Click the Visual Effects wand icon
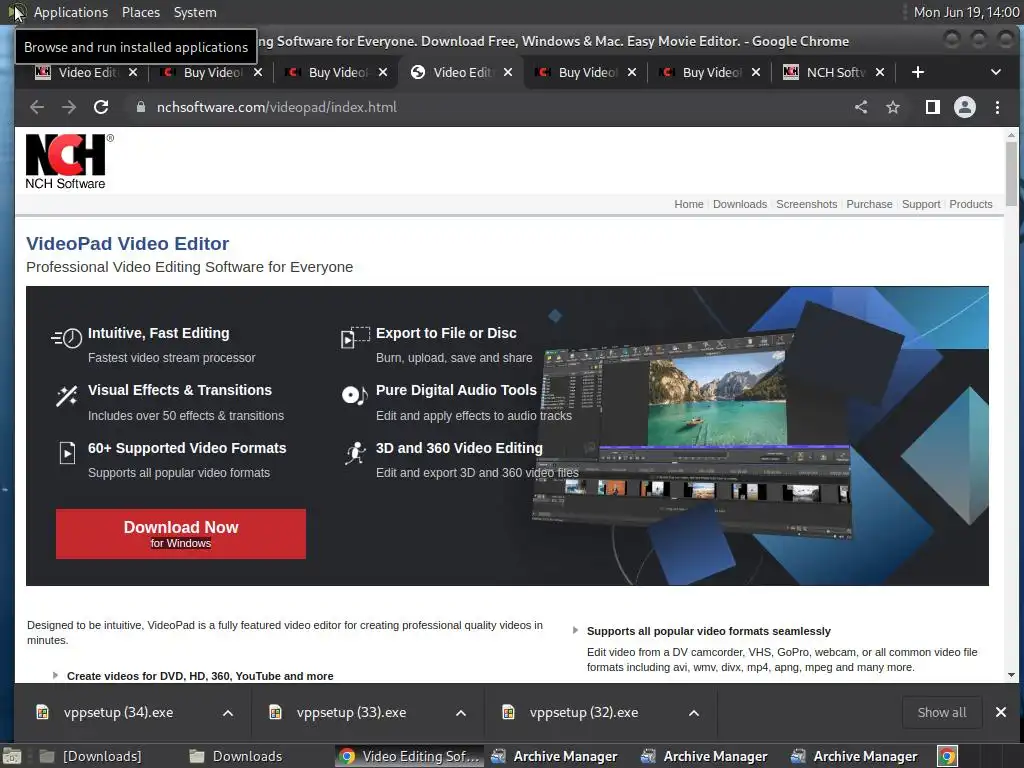The width and height of the screenshot is (1024, 768). 67,396
